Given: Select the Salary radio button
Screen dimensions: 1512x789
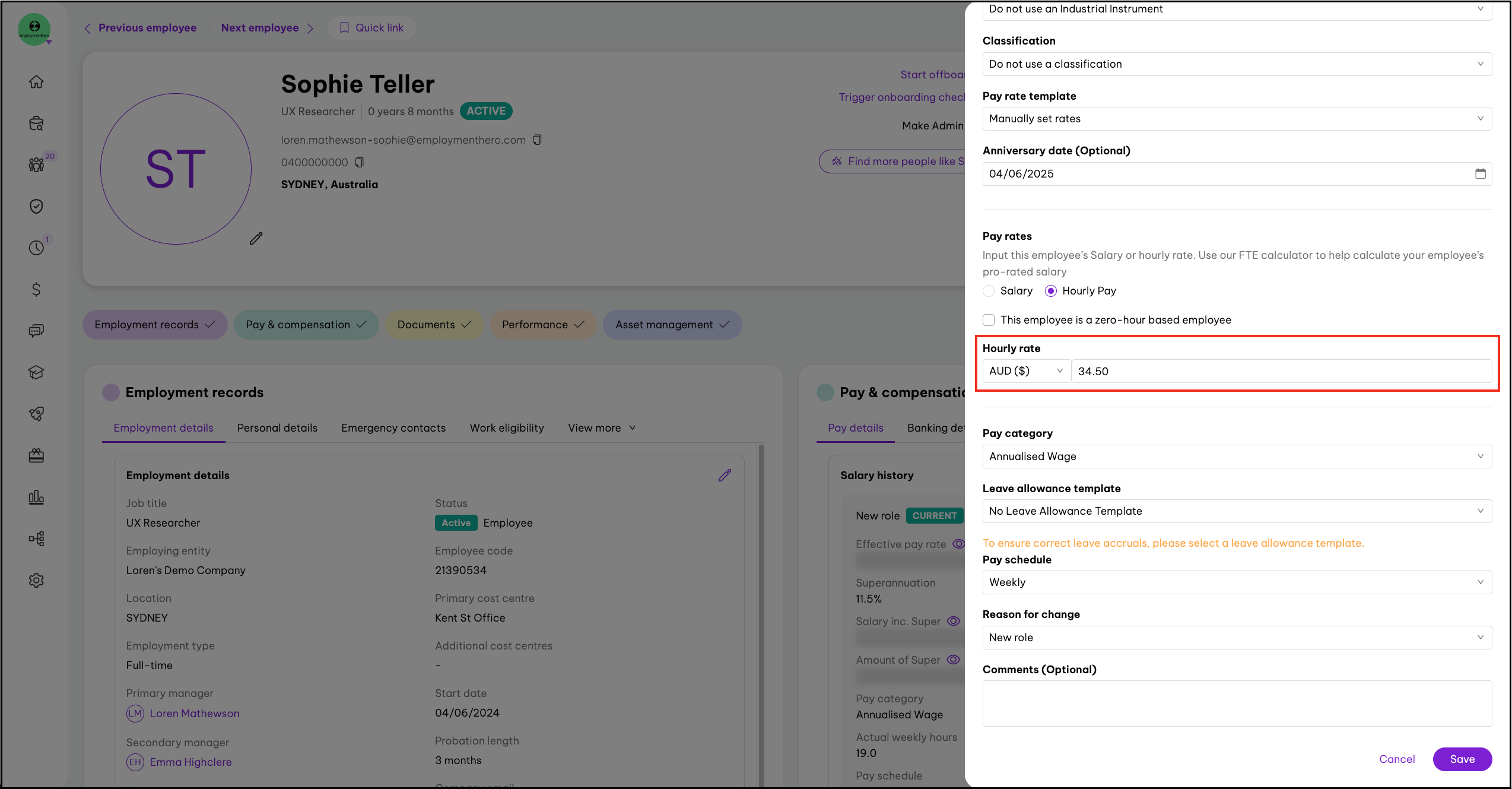Looking at the screenshot, I should pos(989,291).
